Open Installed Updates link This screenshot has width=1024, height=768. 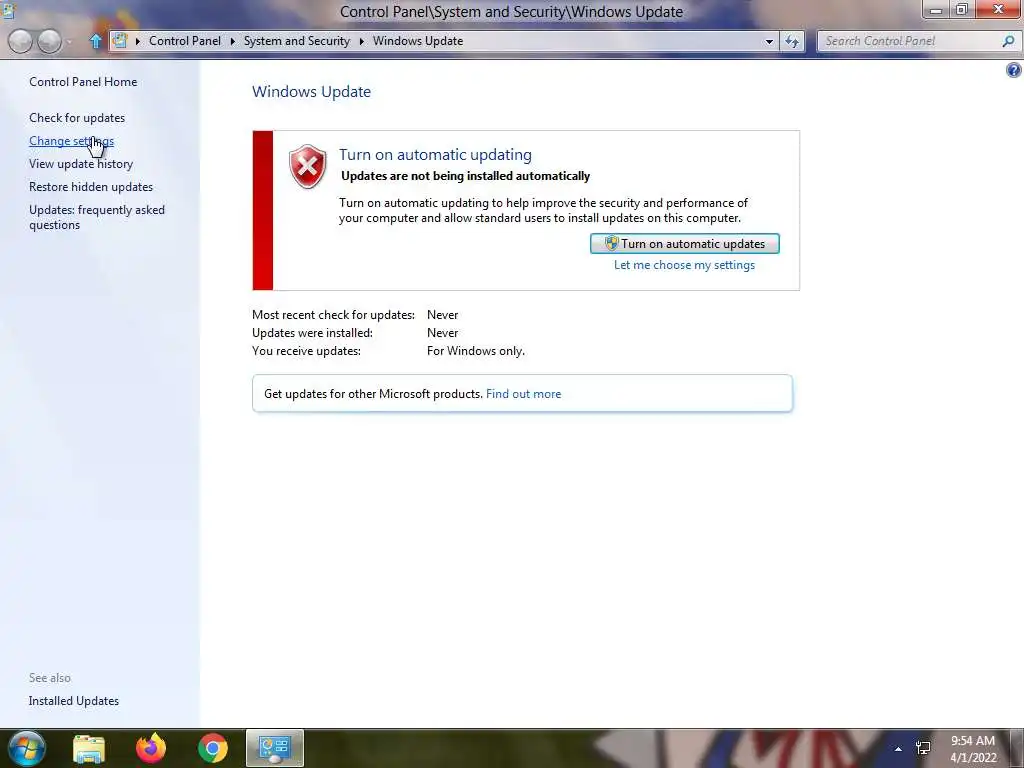tap(74, 700)
